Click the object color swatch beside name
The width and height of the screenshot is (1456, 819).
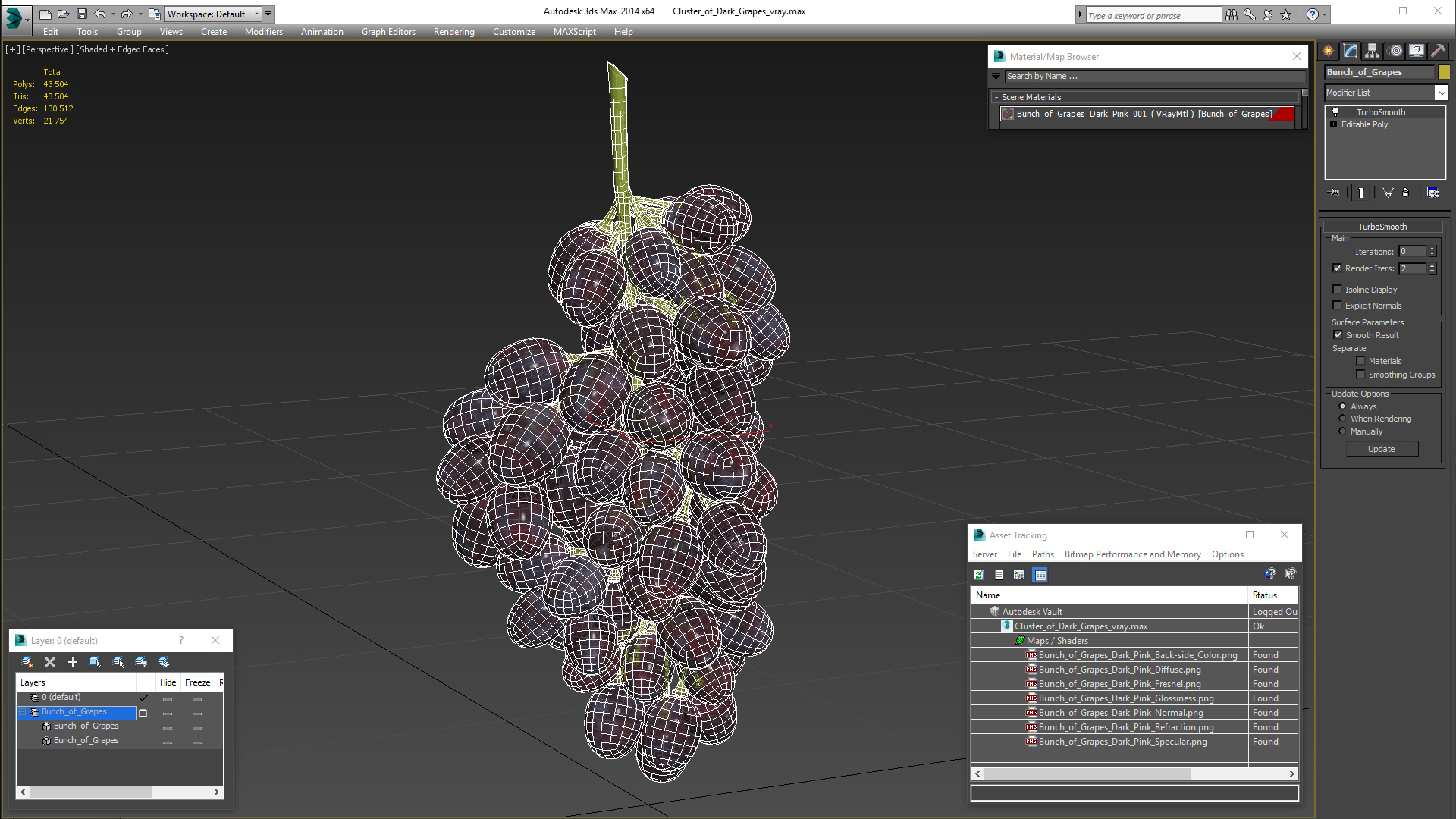[1444, 72]
